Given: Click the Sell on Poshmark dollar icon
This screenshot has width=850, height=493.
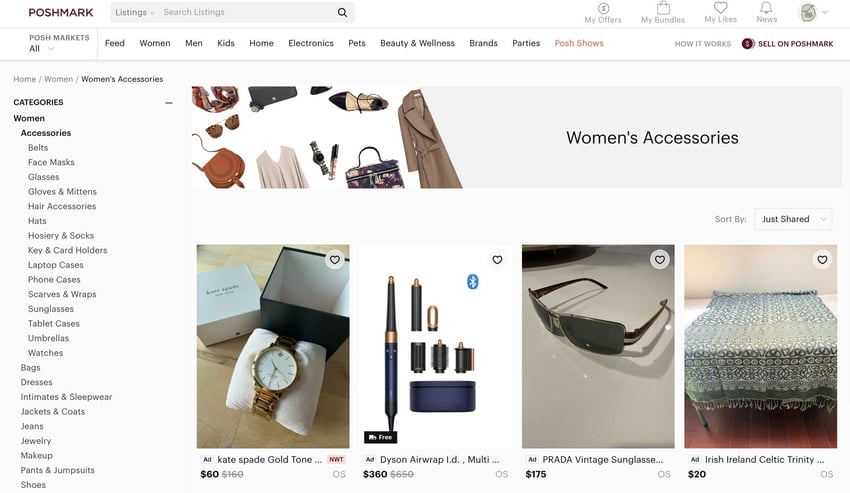Looking at the screenshot, I should point(748,43).
